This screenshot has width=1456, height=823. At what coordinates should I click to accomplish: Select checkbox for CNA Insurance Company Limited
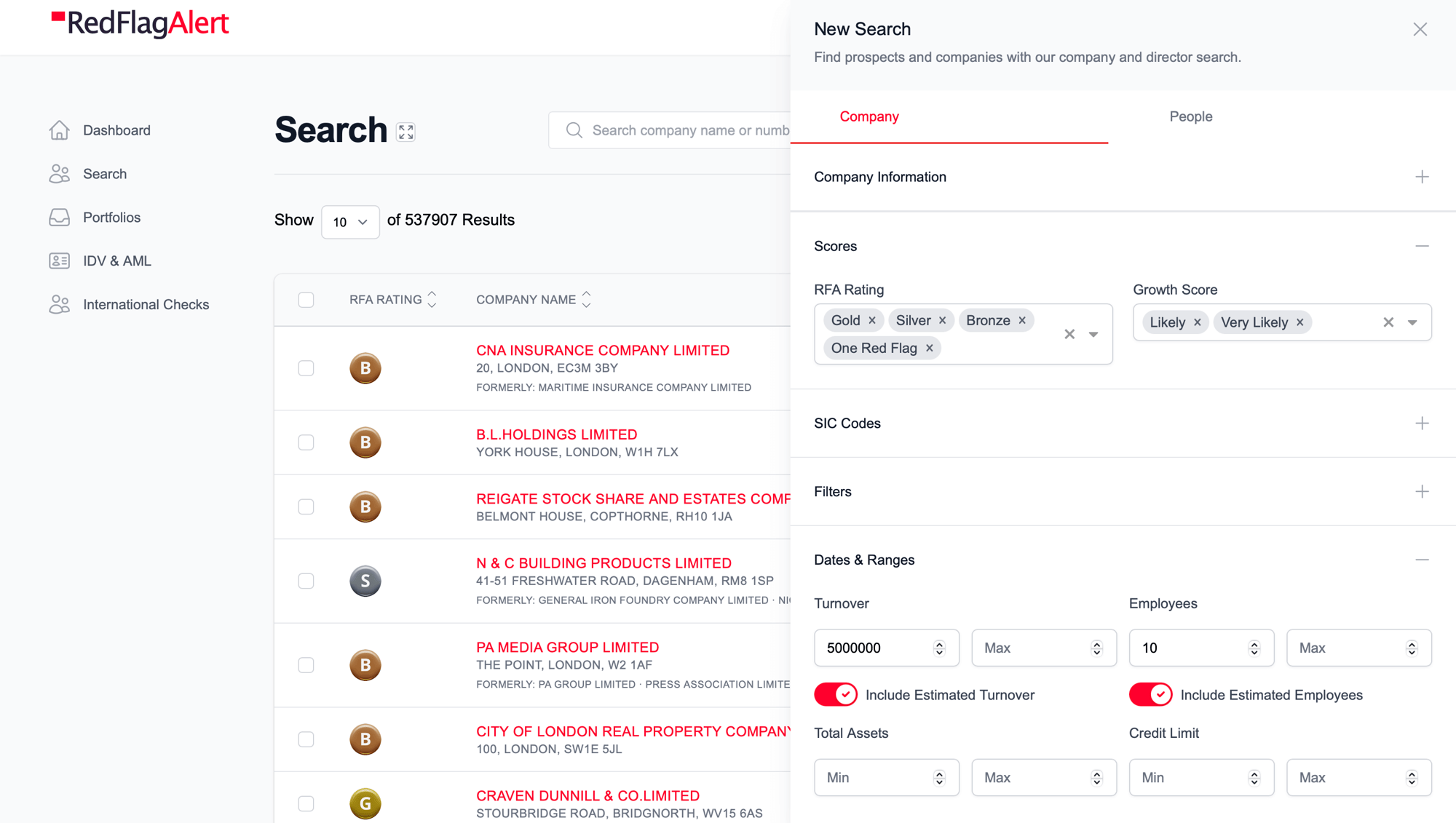pyautogui.click(x=306, y=368)
